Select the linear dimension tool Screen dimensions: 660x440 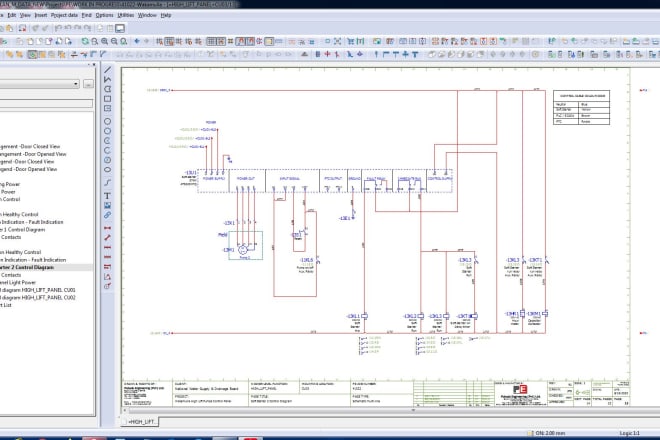(x=108, y=228)
